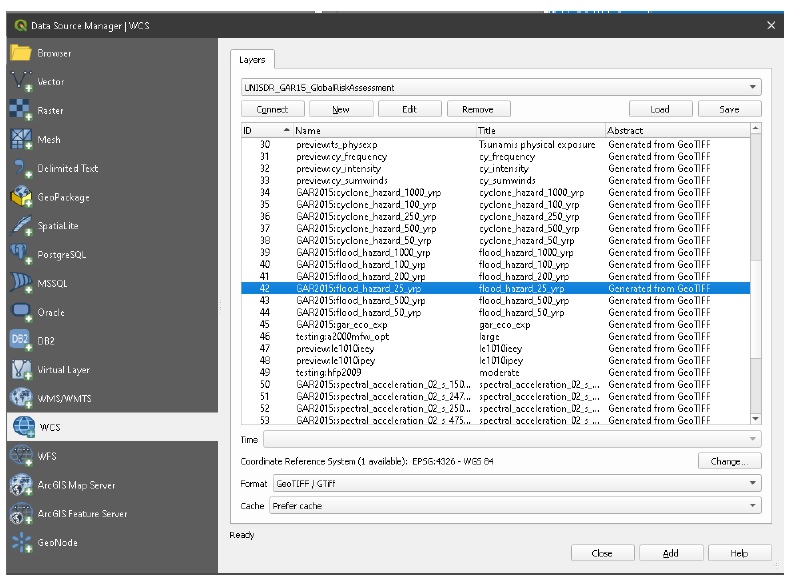Image resolution: width=790 pixels, height=587 pixels.
Task: Select the Raster data source icon
Action: (x=21, y=110)
